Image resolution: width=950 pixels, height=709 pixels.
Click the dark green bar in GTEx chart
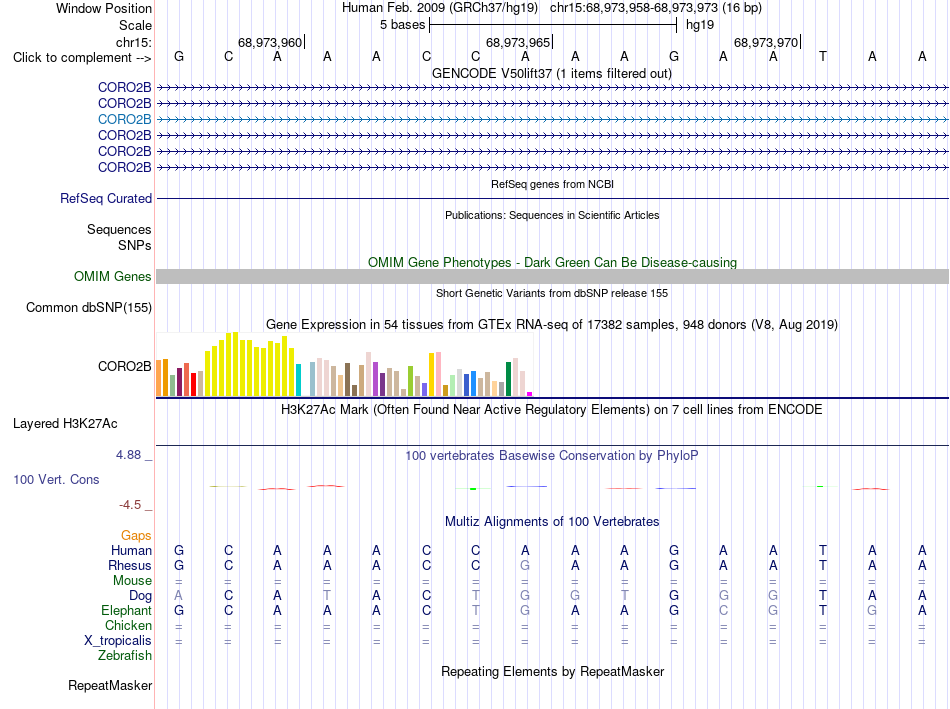click(x=509, y=379)
